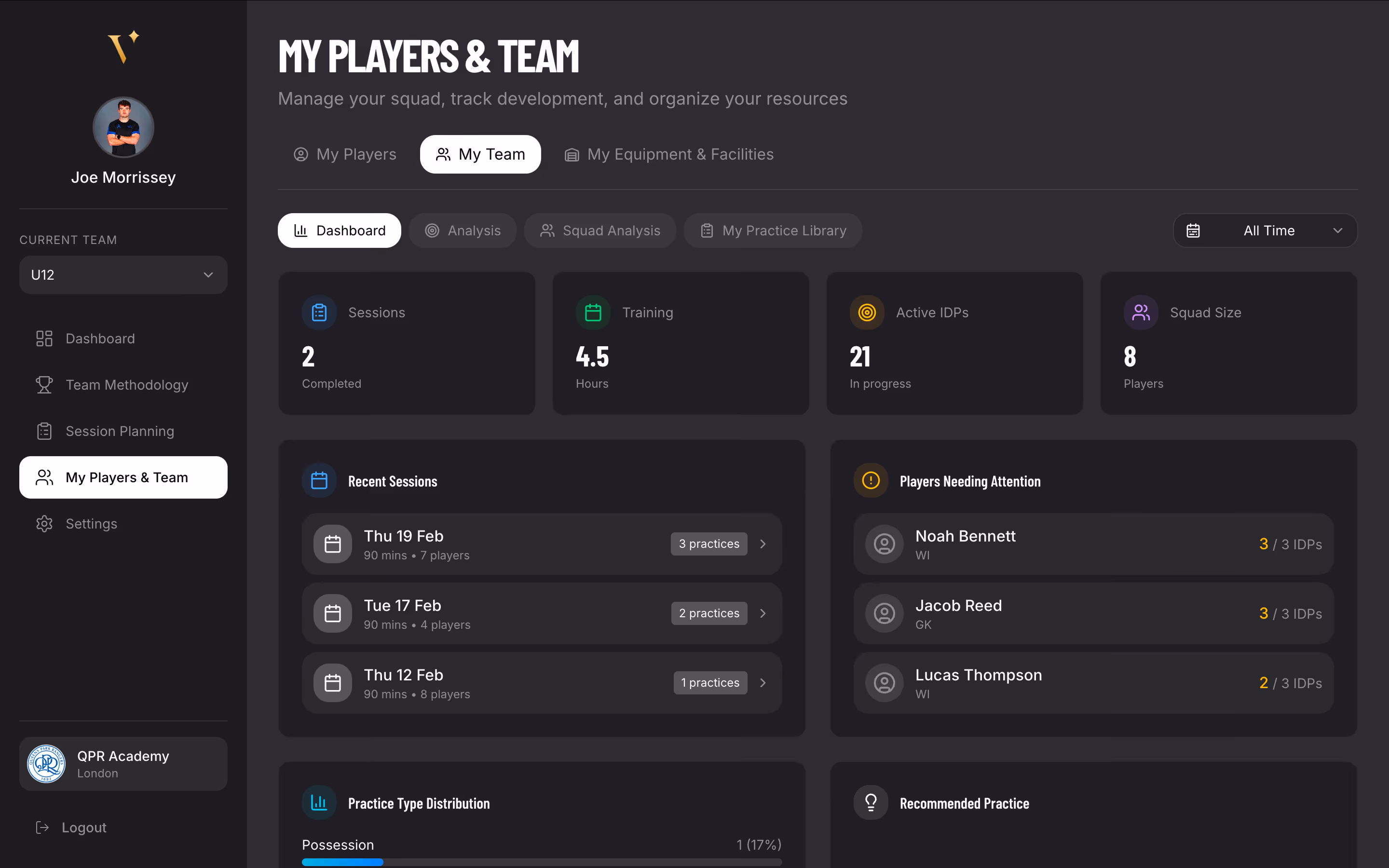Open the My Equipment & Facilities tab
Viewport: 1389px width, 868px height.
(x=669, y=154)
